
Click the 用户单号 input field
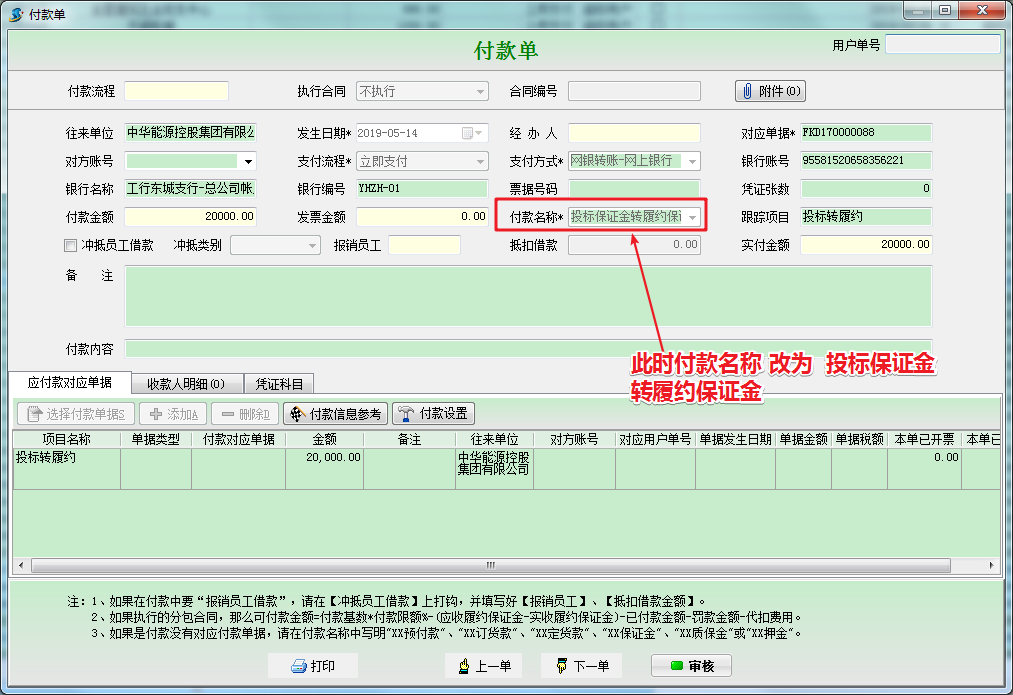(x=942, y=45)
